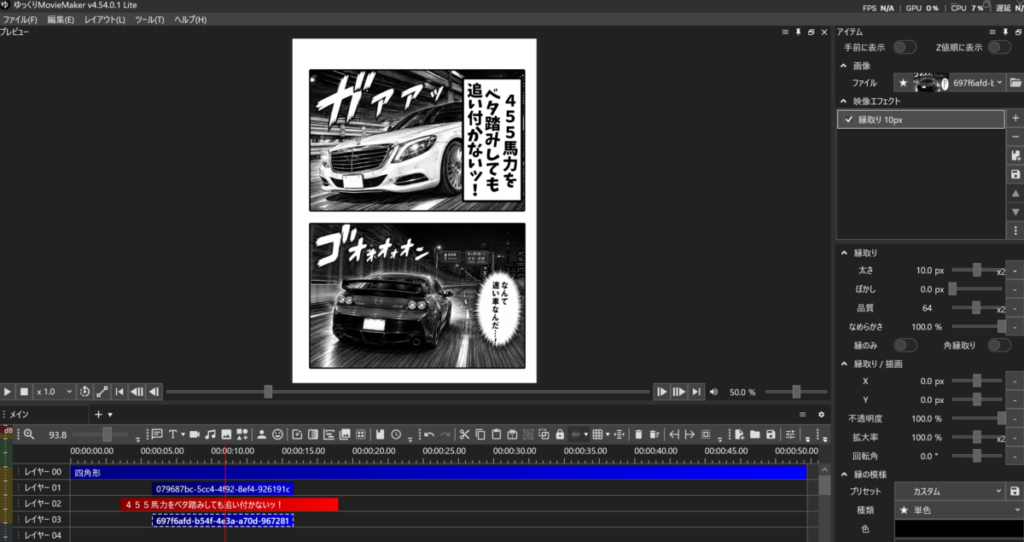Image resolution: width=1024 pixels, height=542 pixels.
Task: Open the ファイル(F) menu
Action: point(20,20)
